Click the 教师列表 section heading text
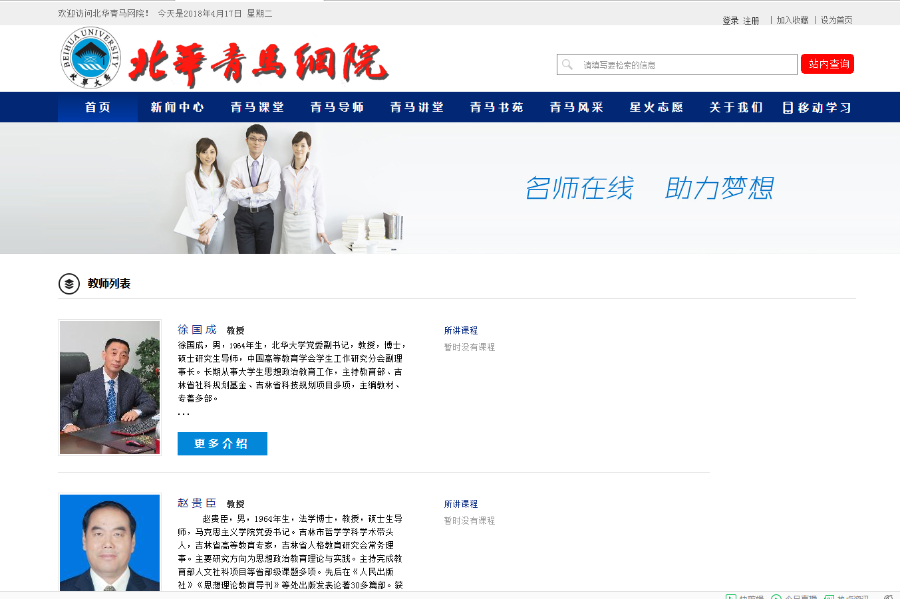 tap(109, 283)
